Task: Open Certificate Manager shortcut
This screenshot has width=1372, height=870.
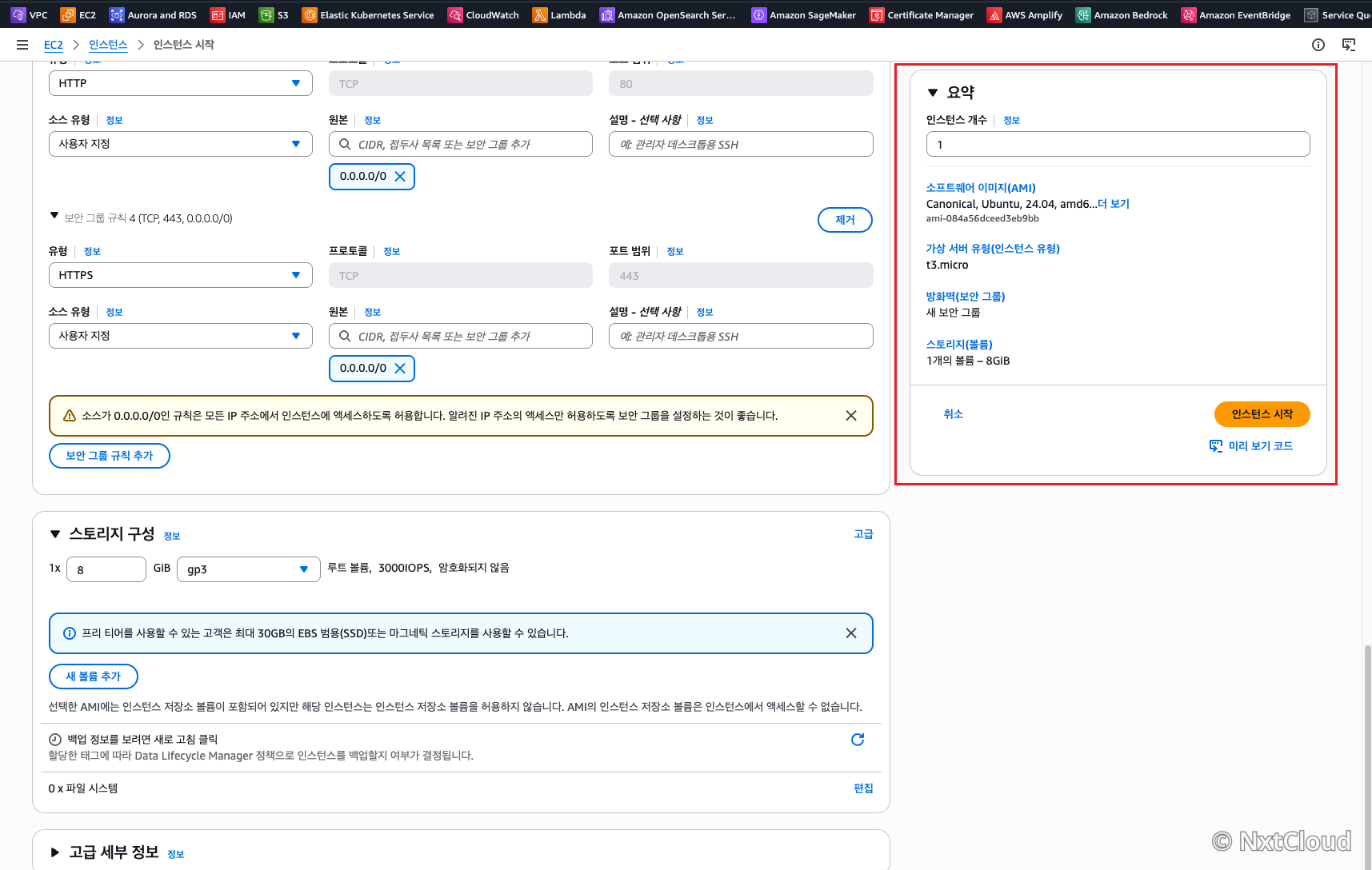Action: [922, 14]
